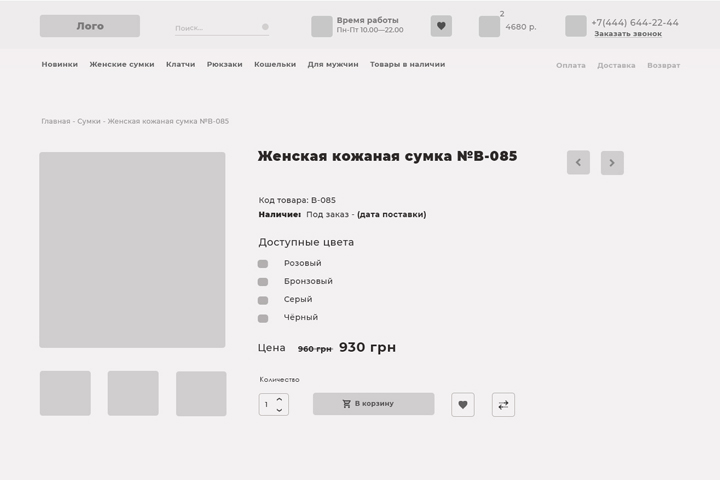Click Сумки in the breadcrumb
720x480 pixels.
(x=89, y=121)
